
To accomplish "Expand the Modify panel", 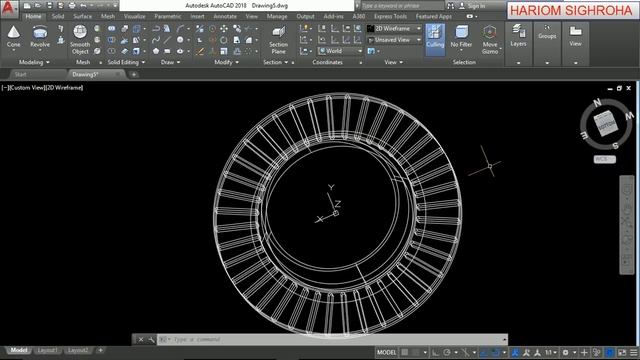I will pyautogui.click(x=227, y=62).
